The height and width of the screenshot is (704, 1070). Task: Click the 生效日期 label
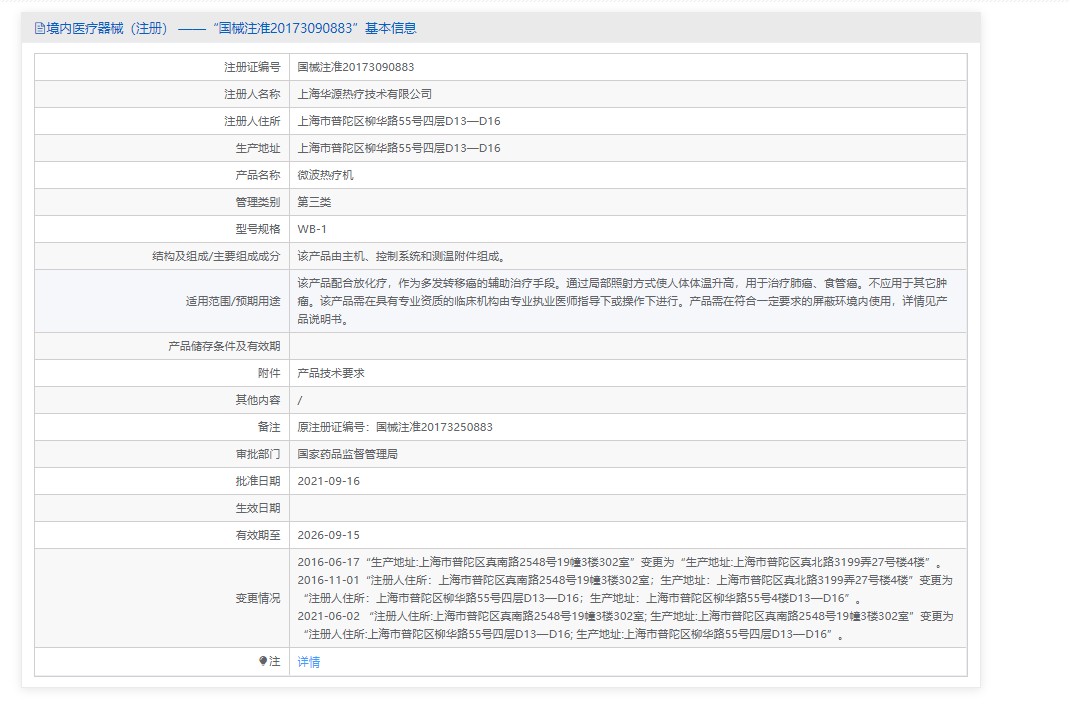click(x=257, y=508)
